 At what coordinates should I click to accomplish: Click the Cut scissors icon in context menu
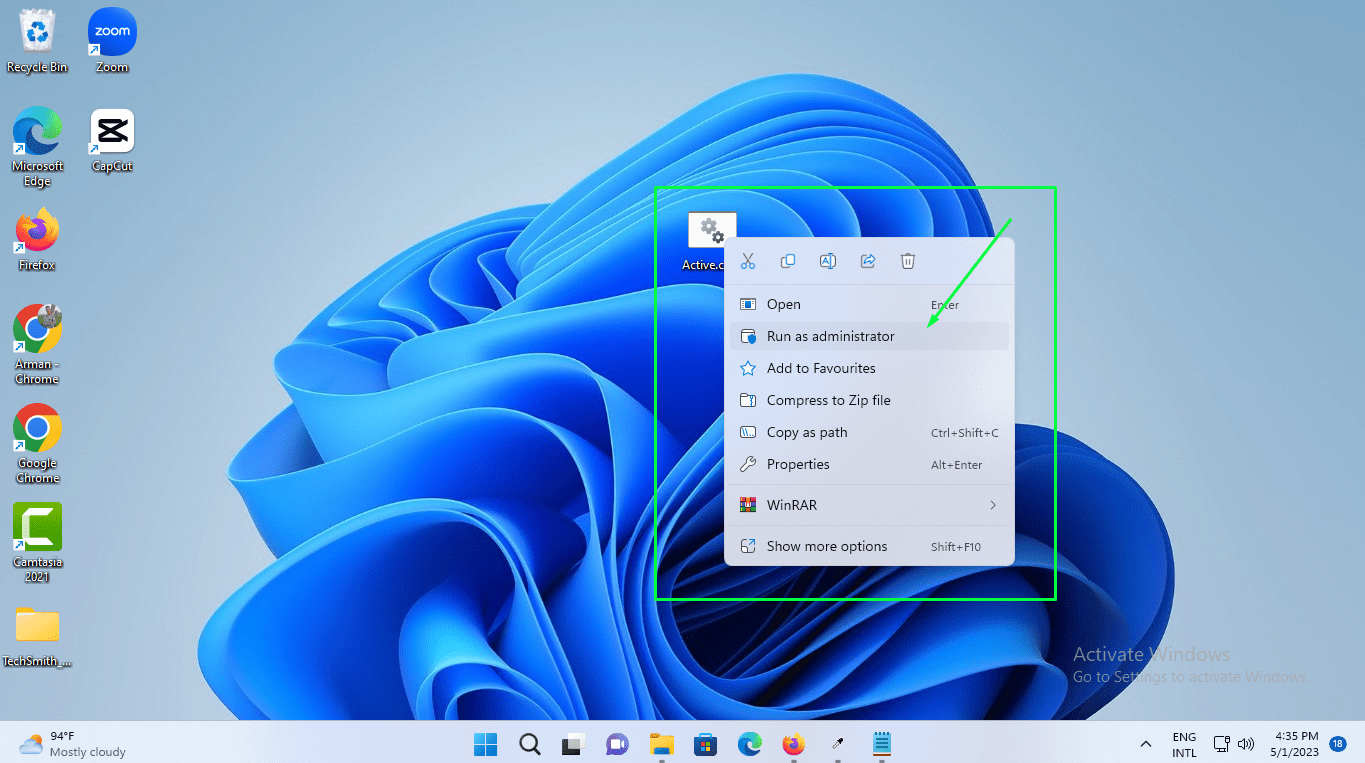click(x=747, y=261)
